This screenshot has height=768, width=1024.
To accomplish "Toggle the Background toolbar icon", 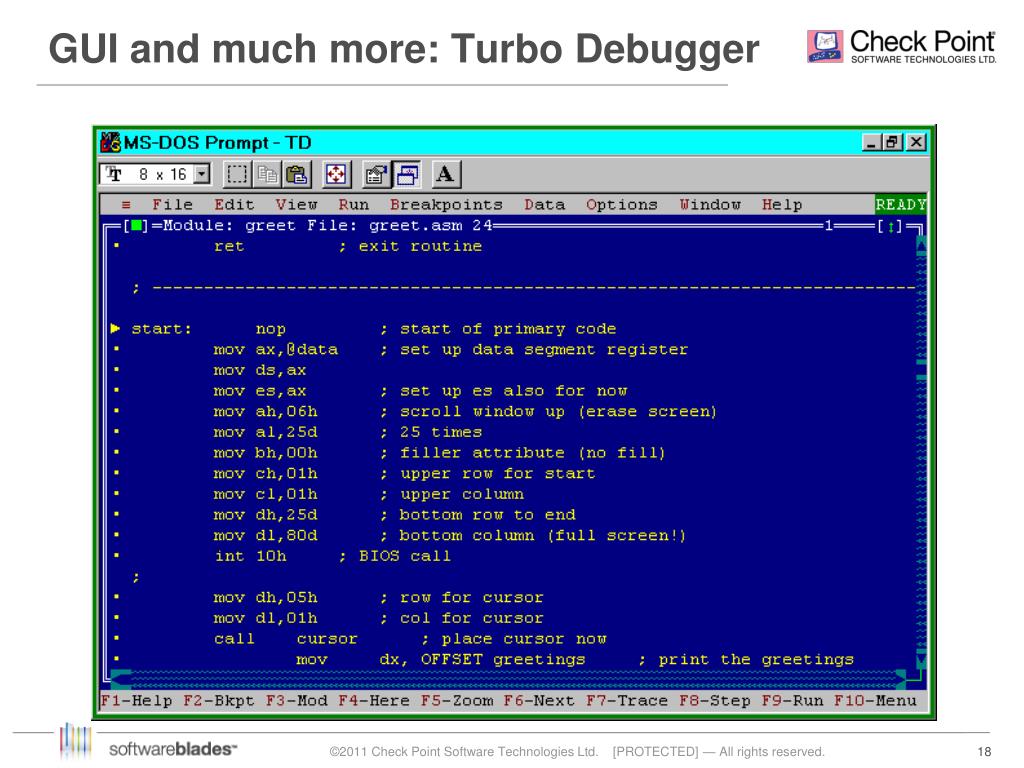I will point(406,174).
